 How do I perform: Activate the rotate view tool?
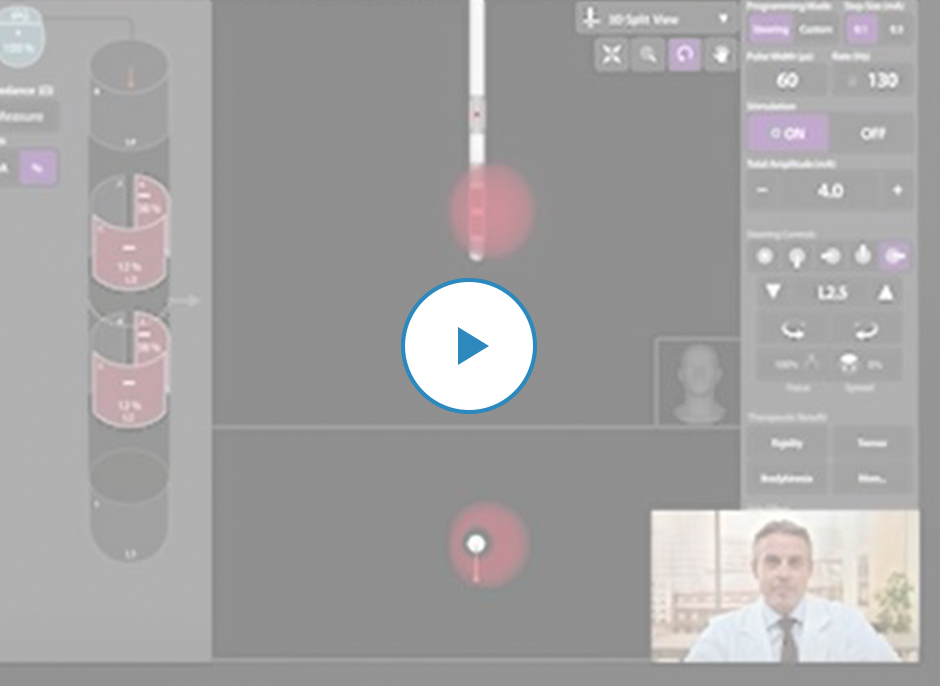click(x=685, y=55)
